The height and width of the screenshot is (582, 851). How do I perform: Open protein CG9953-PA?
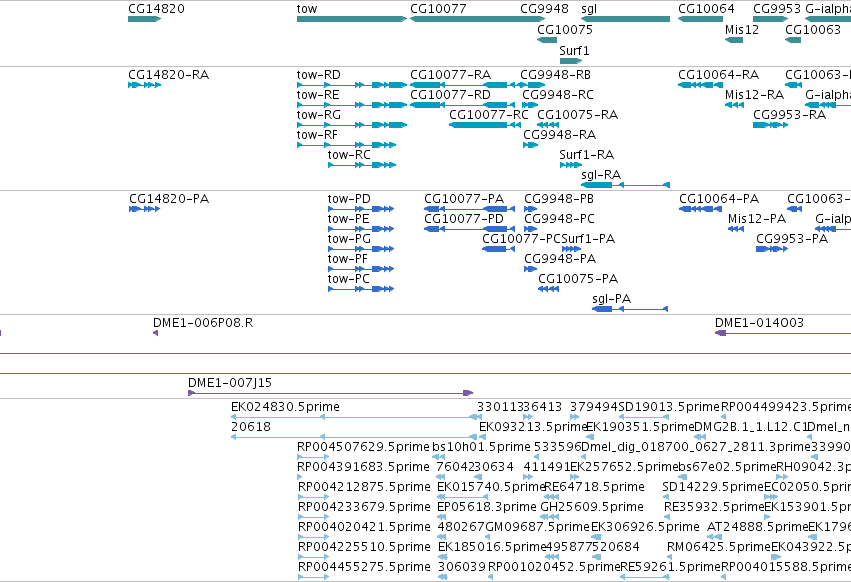point(772,249)
